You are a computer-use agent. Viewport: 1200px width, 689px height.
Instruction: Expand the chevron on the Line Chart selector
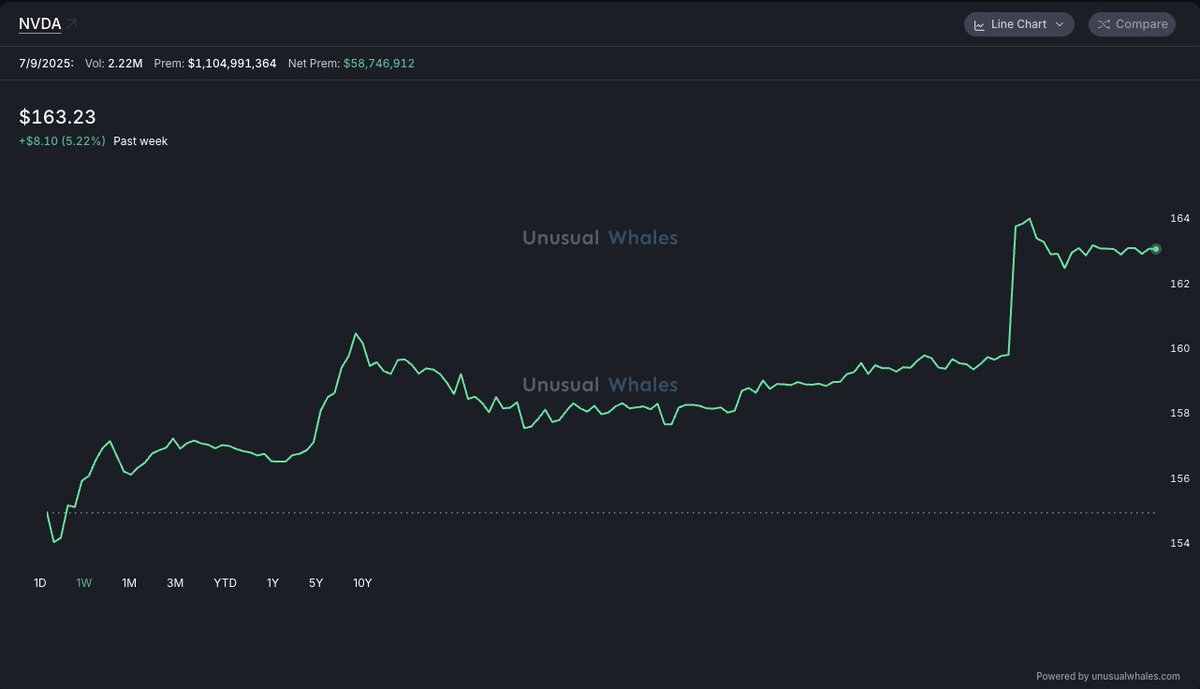(x=1059, y=24)
